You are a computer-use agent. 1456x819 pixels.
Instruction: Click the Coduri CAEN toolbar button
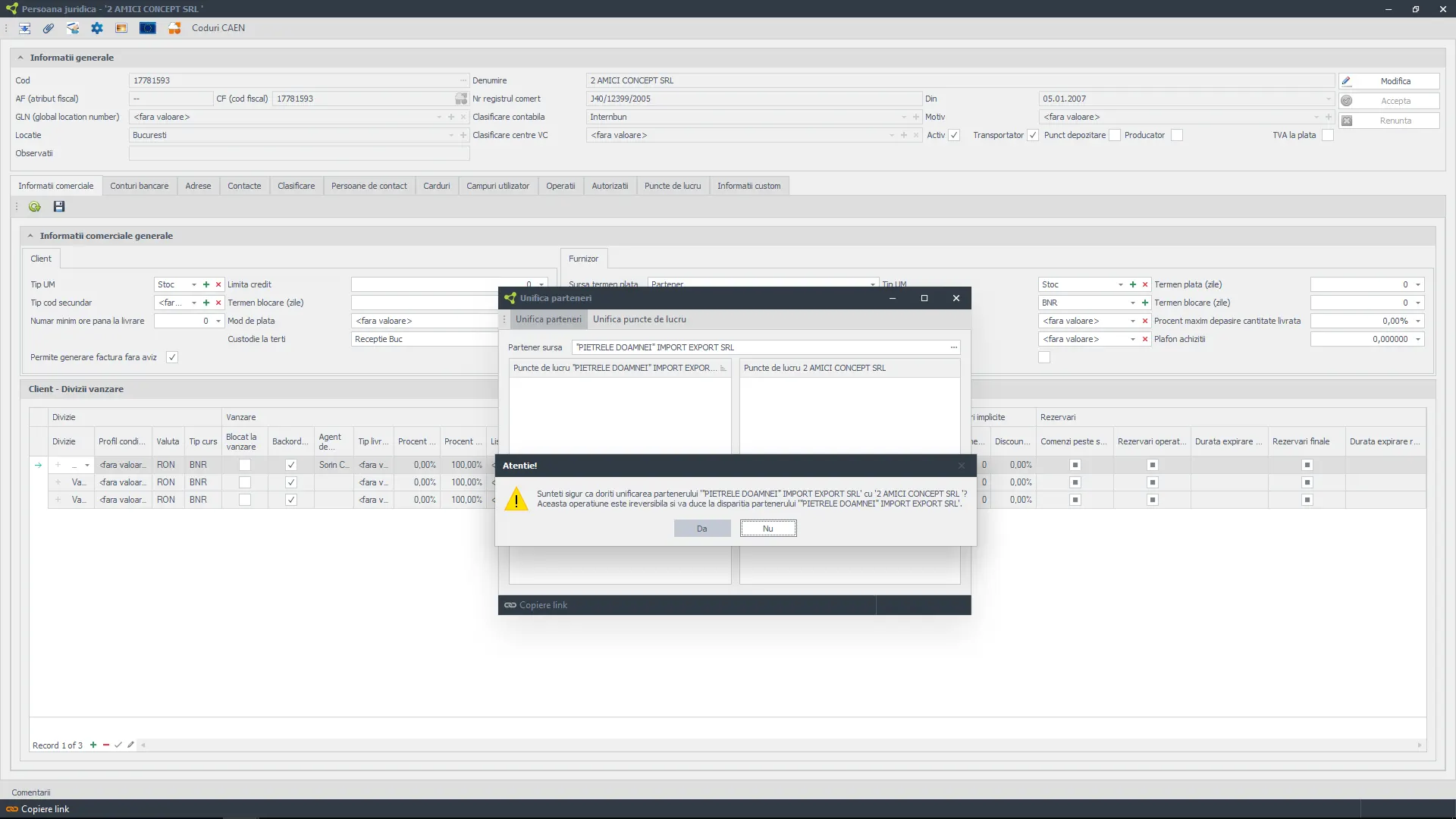point(217,28)
